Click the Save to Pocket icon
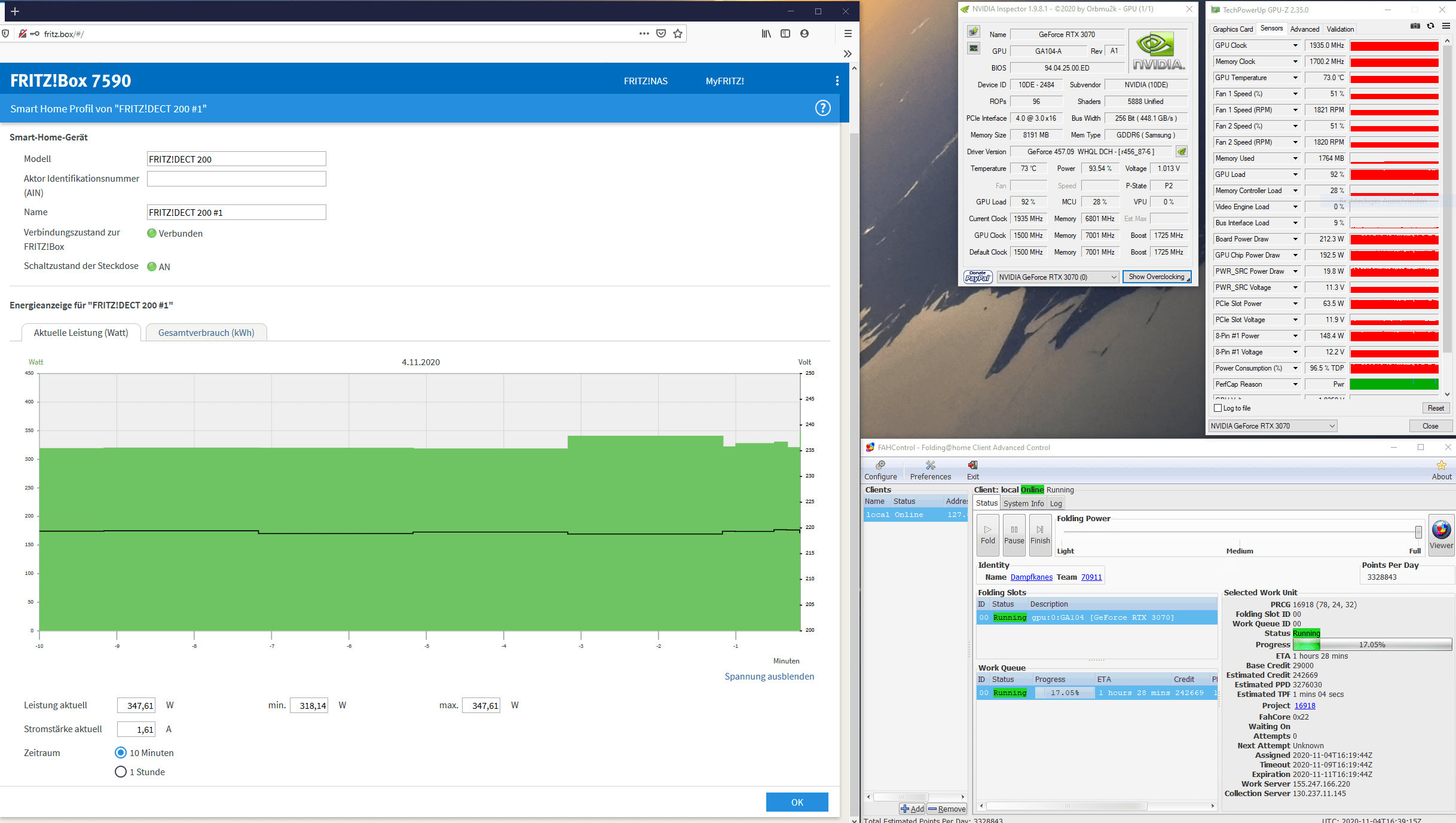 [661, 33]
